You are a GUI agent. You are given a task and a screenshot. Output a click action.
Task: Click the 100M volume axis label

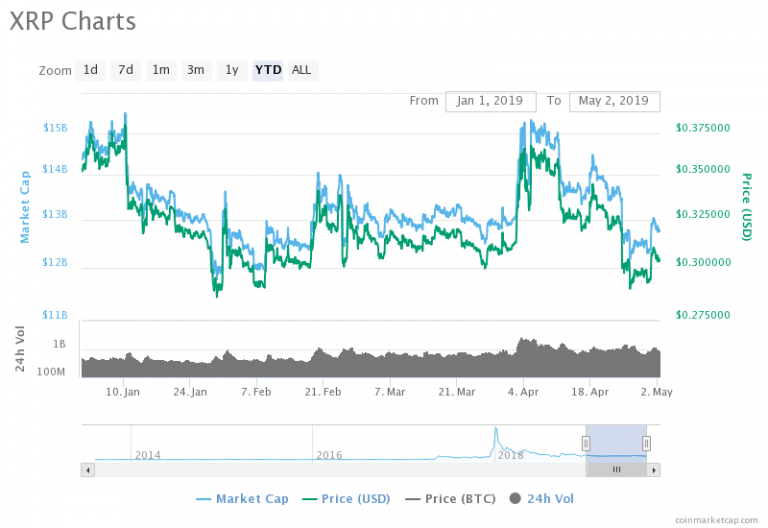(x=51, y=372)
